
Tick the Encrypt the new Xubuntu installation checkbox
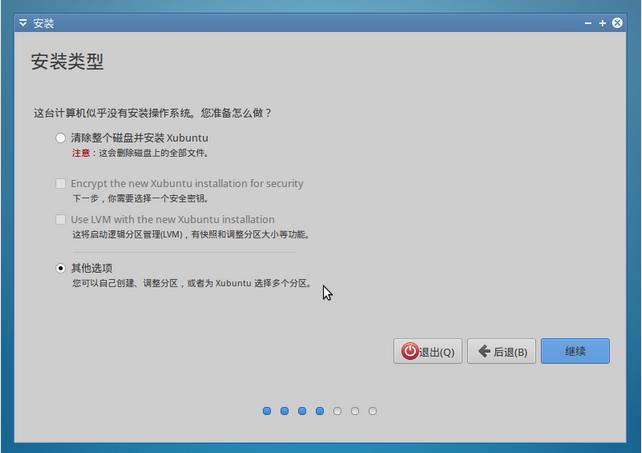click(x=61, y=183)
